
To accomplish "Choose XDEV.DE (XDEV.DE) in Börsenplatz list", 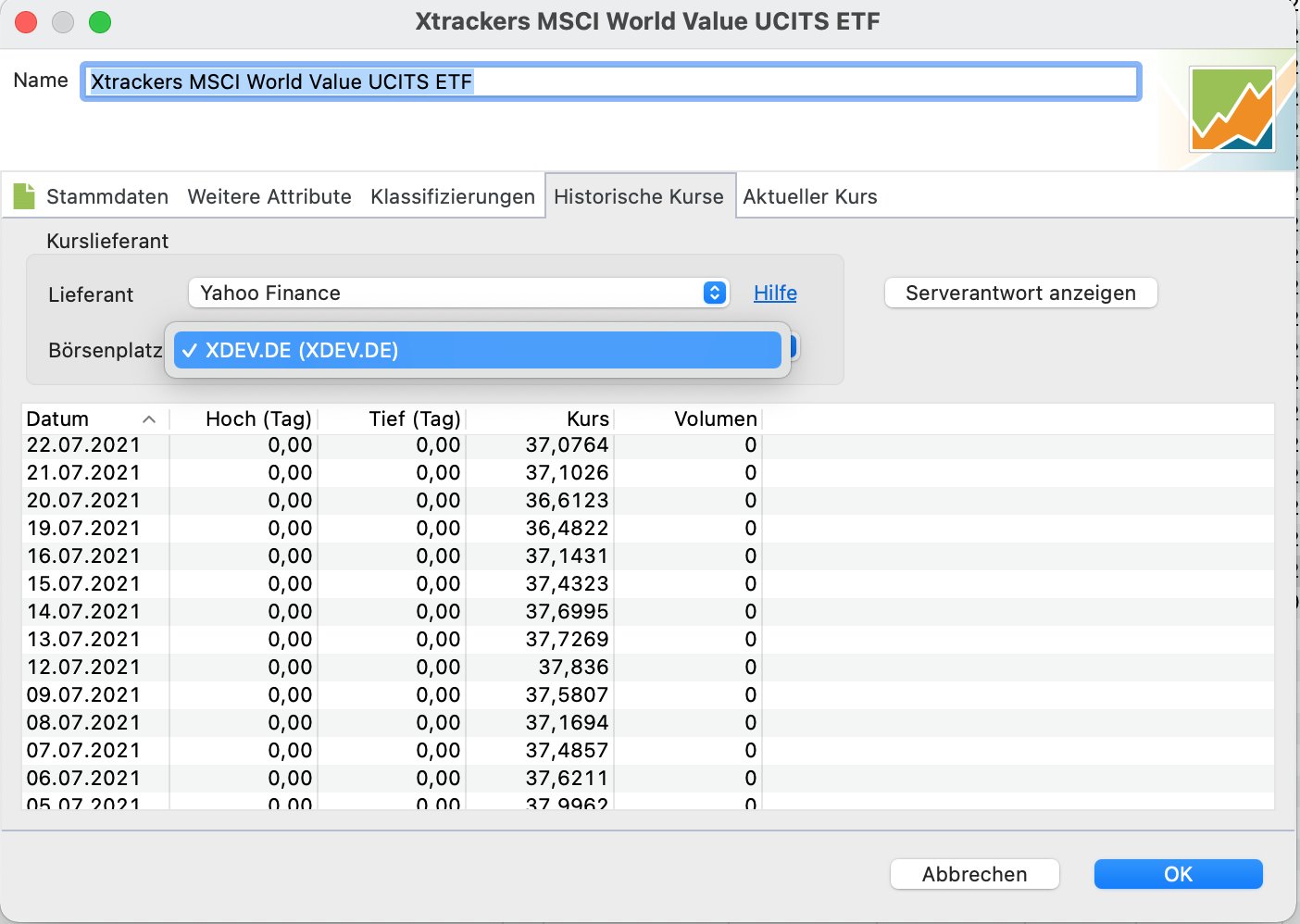I will (x=478, y=350).
